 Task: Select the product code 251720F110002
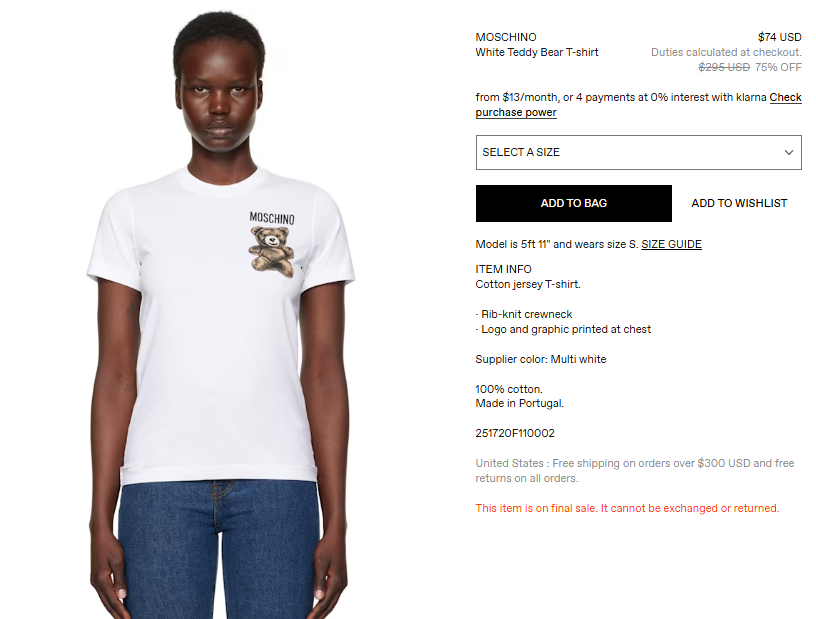[515, 433]
